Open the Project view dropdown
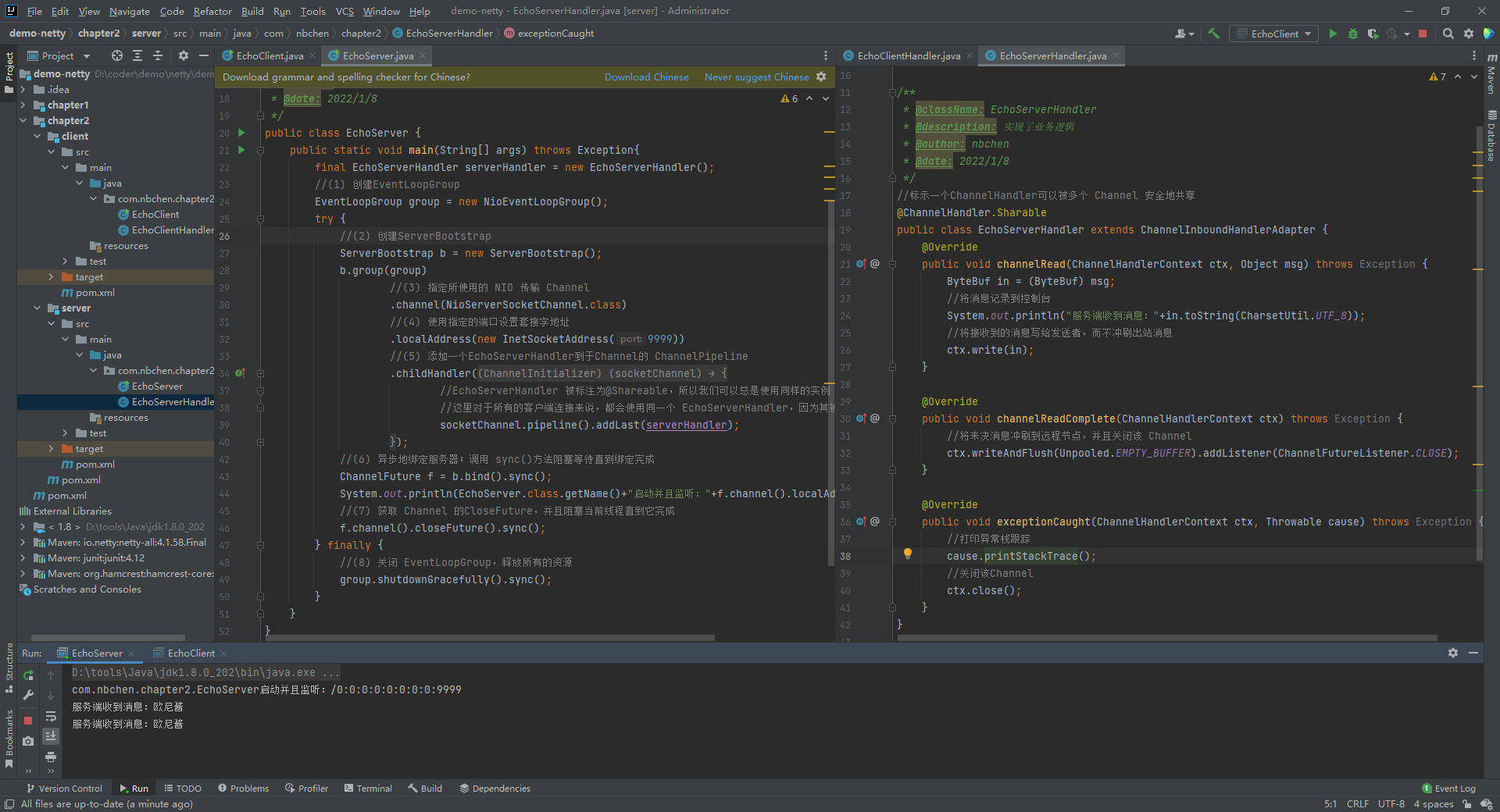Screen dimensions: 1500x812 pyautogui.click(x=59, y=55)
